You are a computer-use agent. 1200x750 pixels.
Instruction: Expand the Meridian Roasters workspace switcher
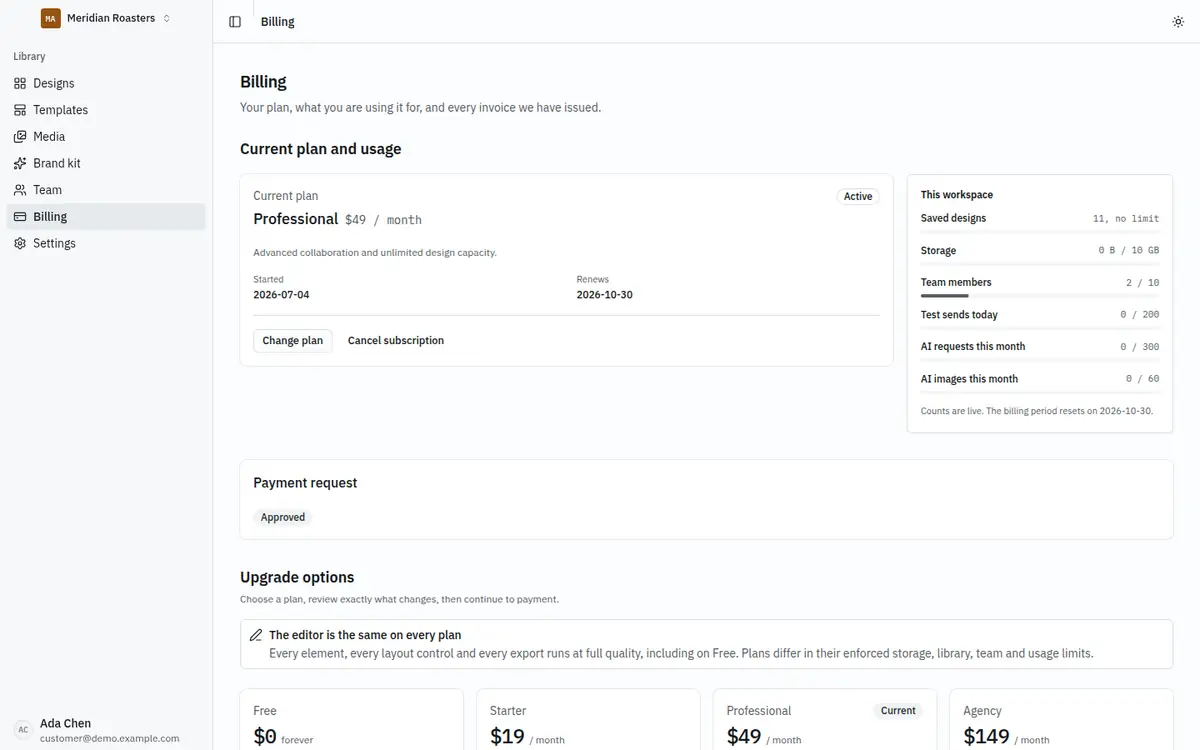pyautogui.click(x=106, y=18)
